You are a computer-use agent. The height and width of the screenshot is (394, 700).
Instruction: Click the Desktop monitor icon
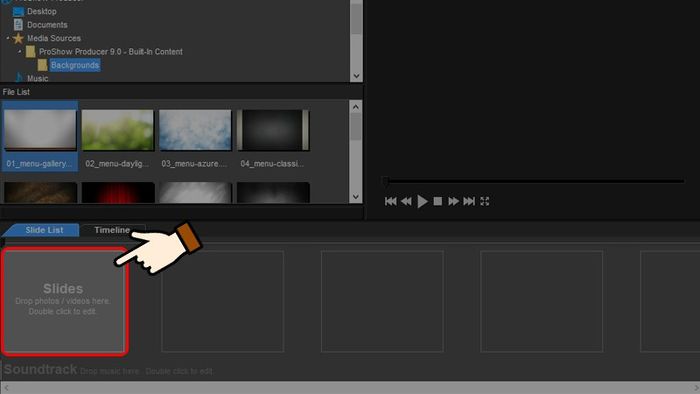pyautogui.click(x=18, y=11)
